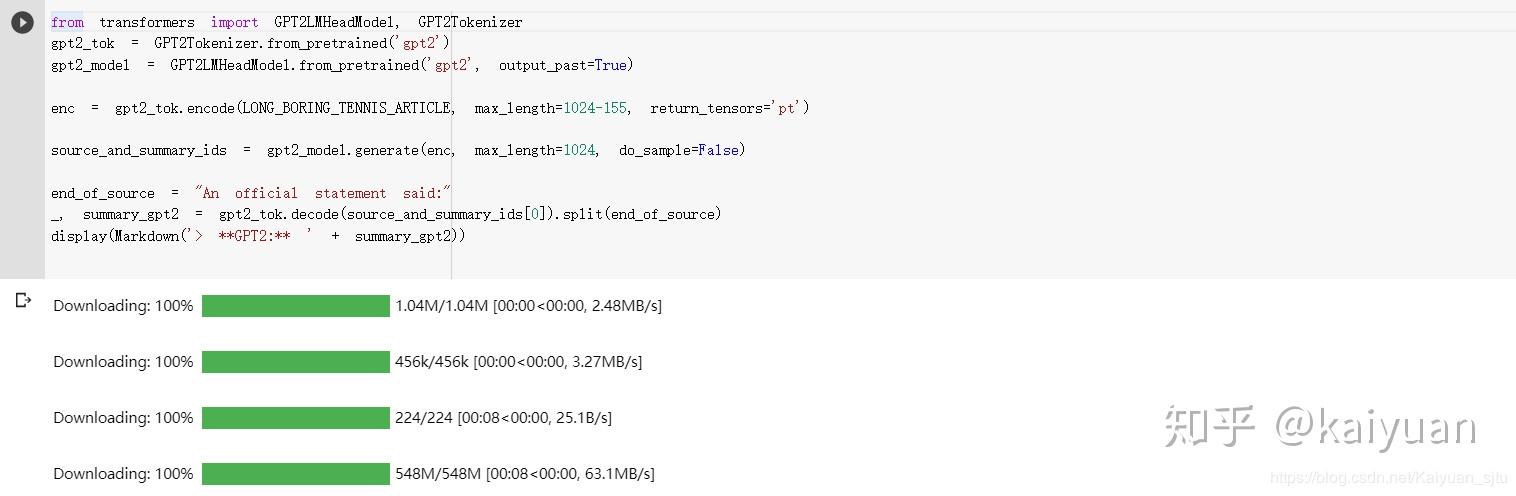This screenshot has height=496, width=1516.
Task: Run the GPT2 code cell
Action: point(22,22)
